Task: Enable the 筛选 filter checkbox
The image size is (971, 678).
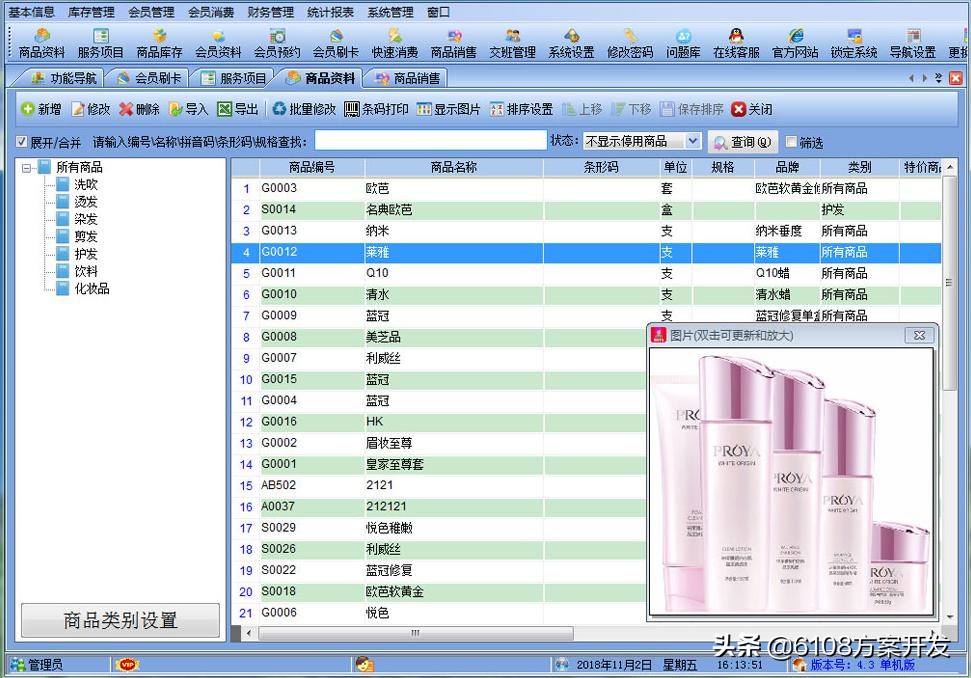Action: click(x=792, y=141)
